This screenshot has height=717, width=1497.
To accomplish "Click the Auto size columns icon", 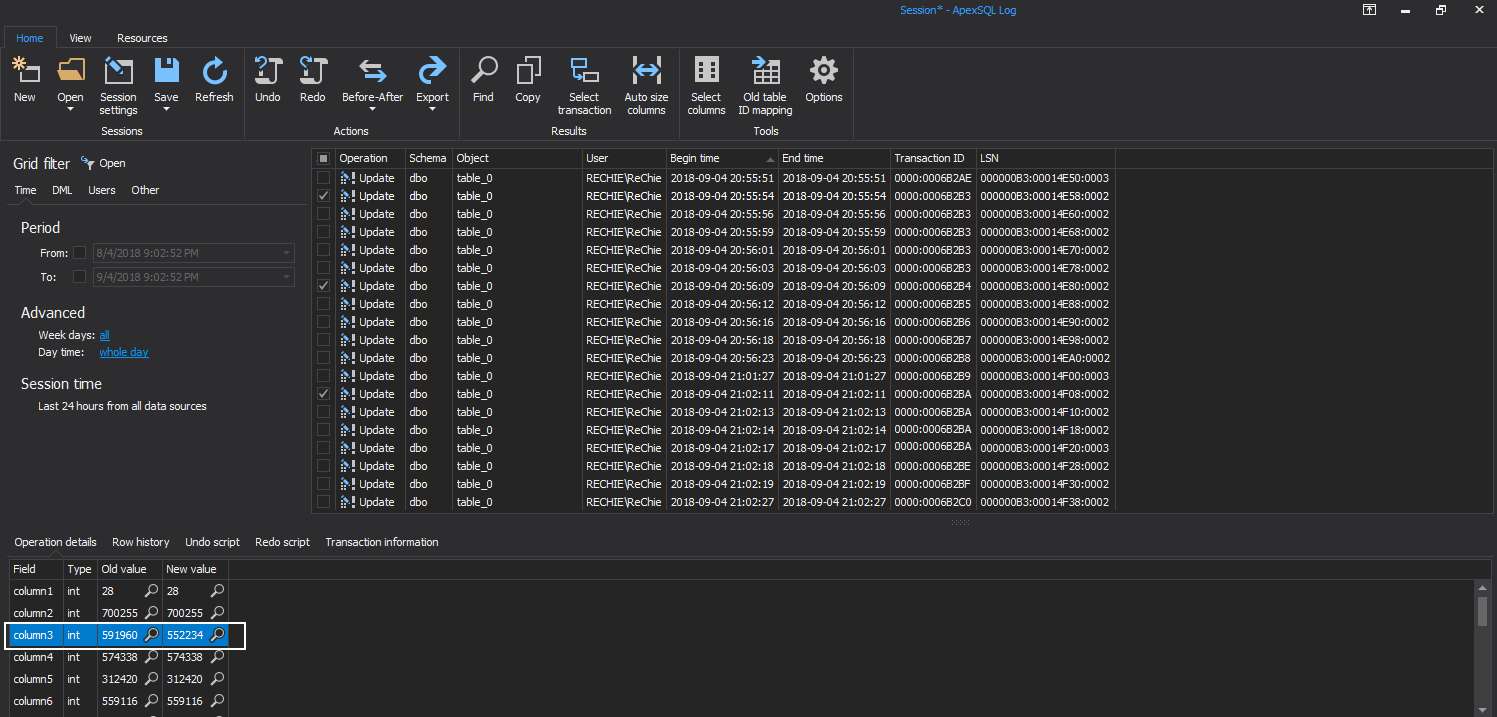I will pyautogui.click(x=646, y=70).
